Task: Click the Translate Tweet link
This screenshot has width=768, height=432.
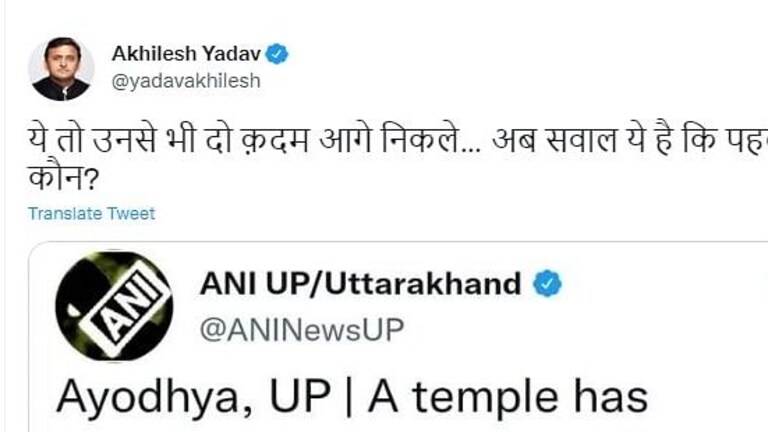Action: (91, 213)
